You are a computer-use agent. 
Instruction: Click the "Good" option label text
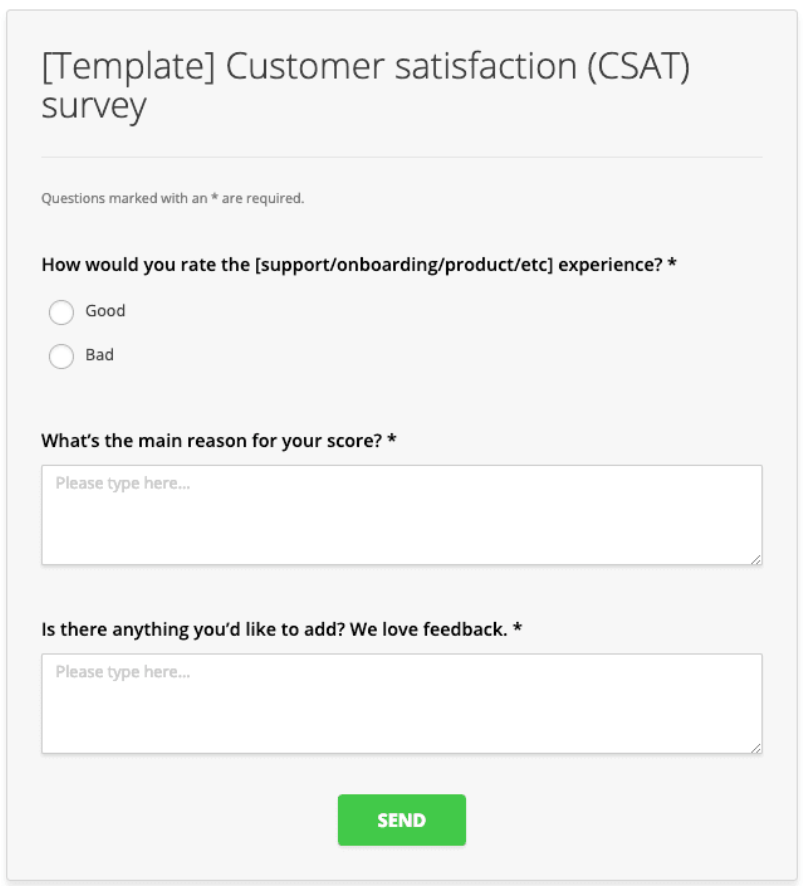[105, 311]
